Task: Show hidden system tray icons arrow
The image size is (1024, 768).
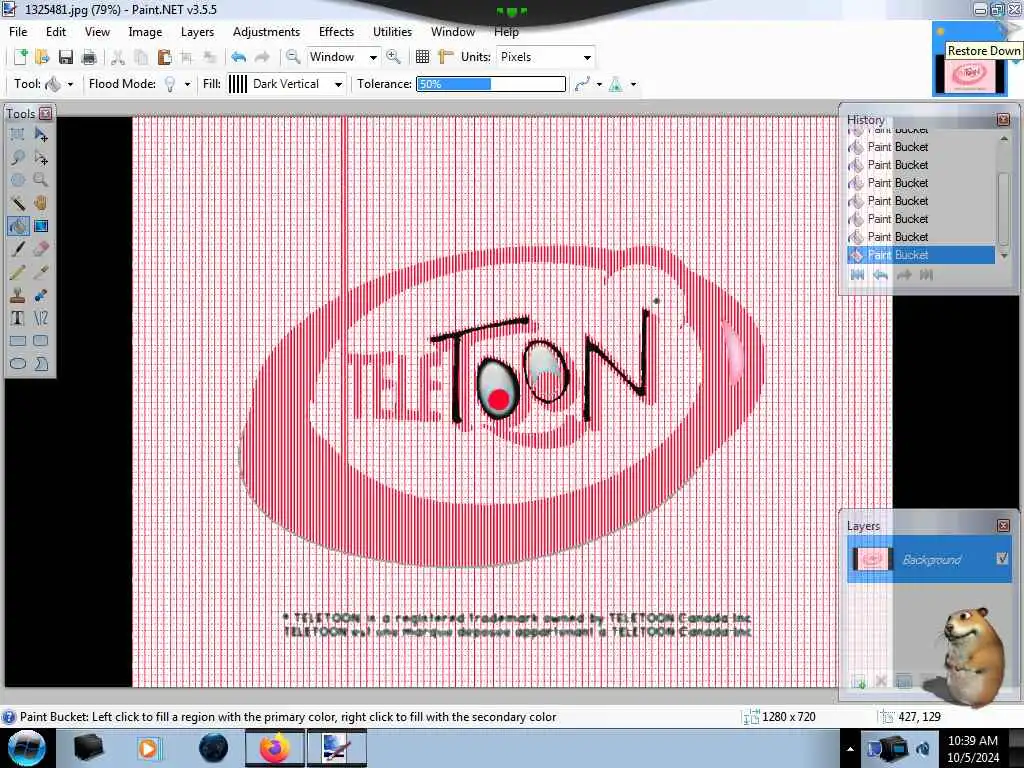Action: (x=850, y=749)
